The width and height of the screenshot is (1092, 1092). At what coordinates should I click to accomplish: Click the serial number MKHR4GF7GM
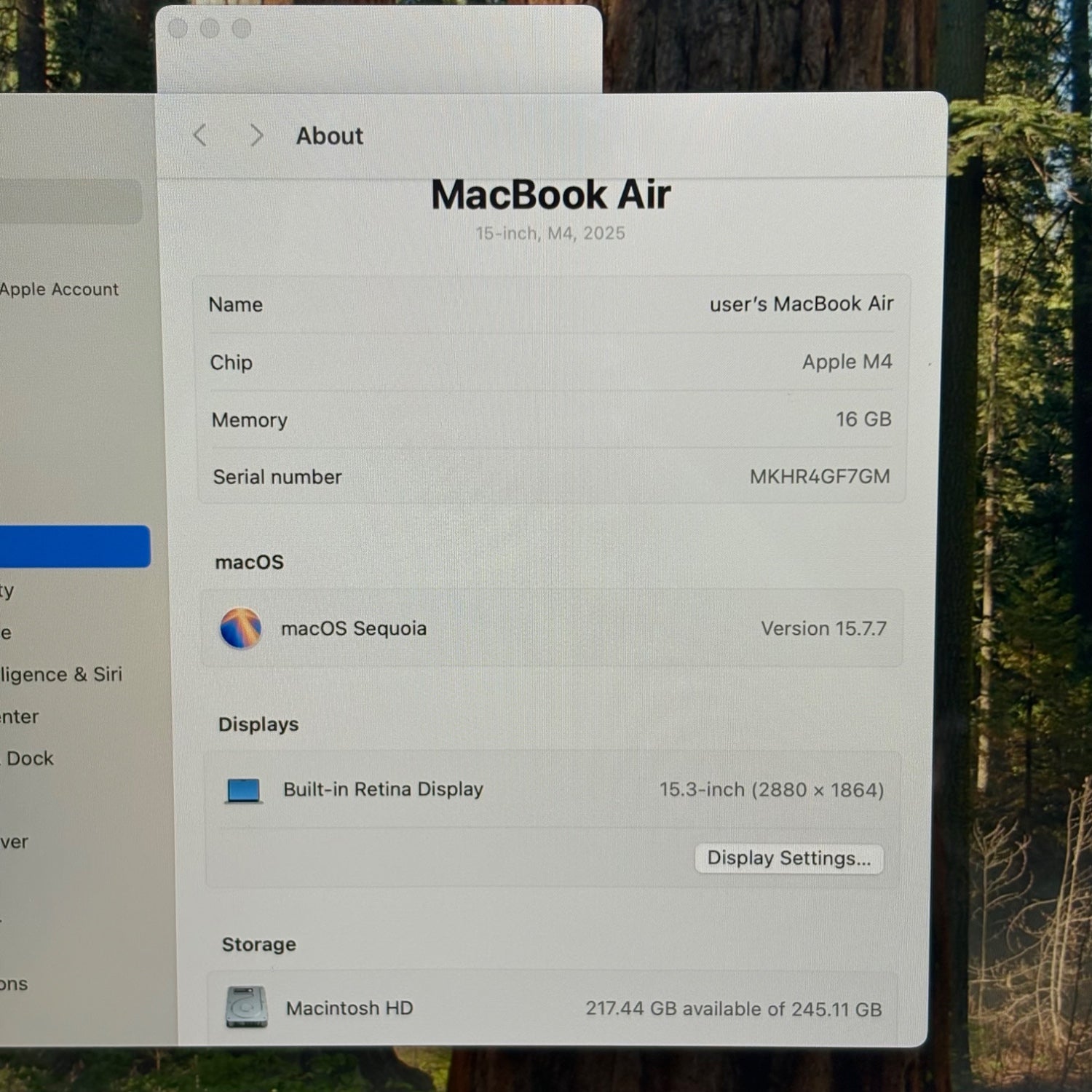click(x=820, y=477)
